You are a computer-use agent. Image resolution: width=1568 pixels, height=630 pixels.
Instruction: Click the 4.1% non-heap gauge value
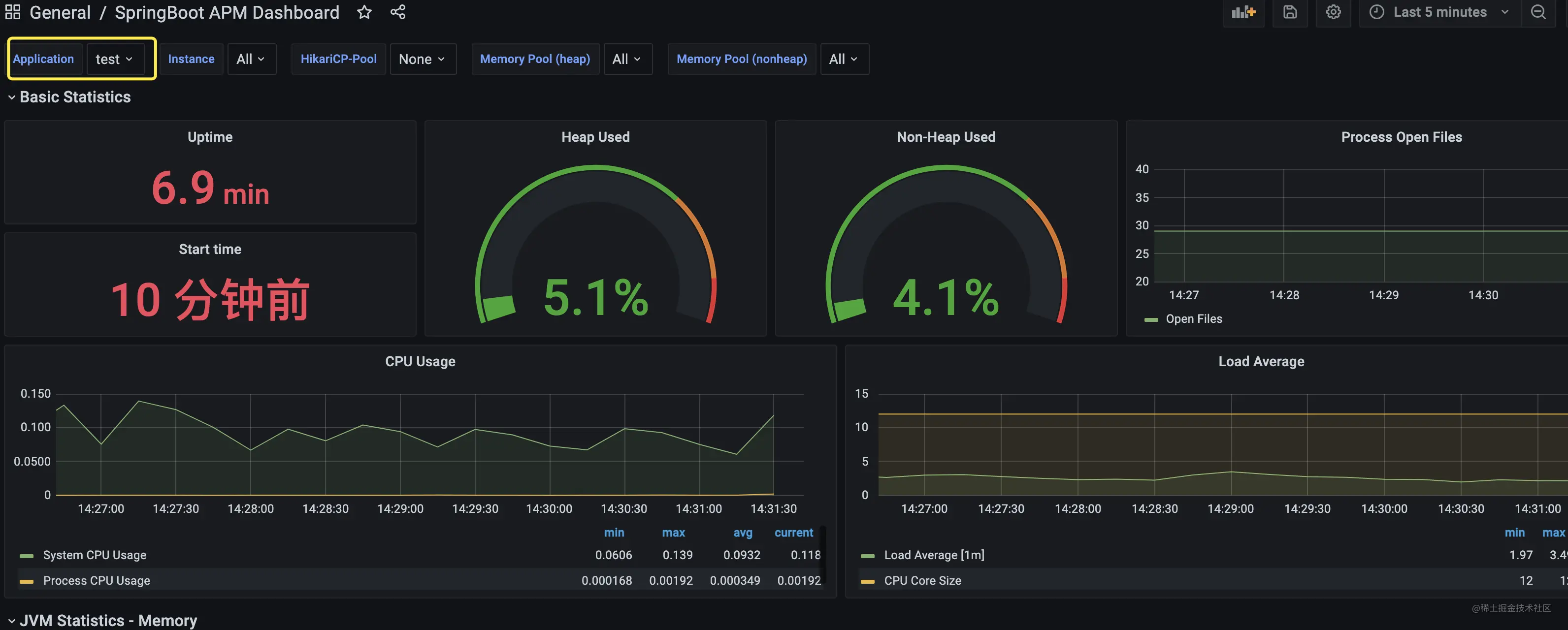click(946, 297)
